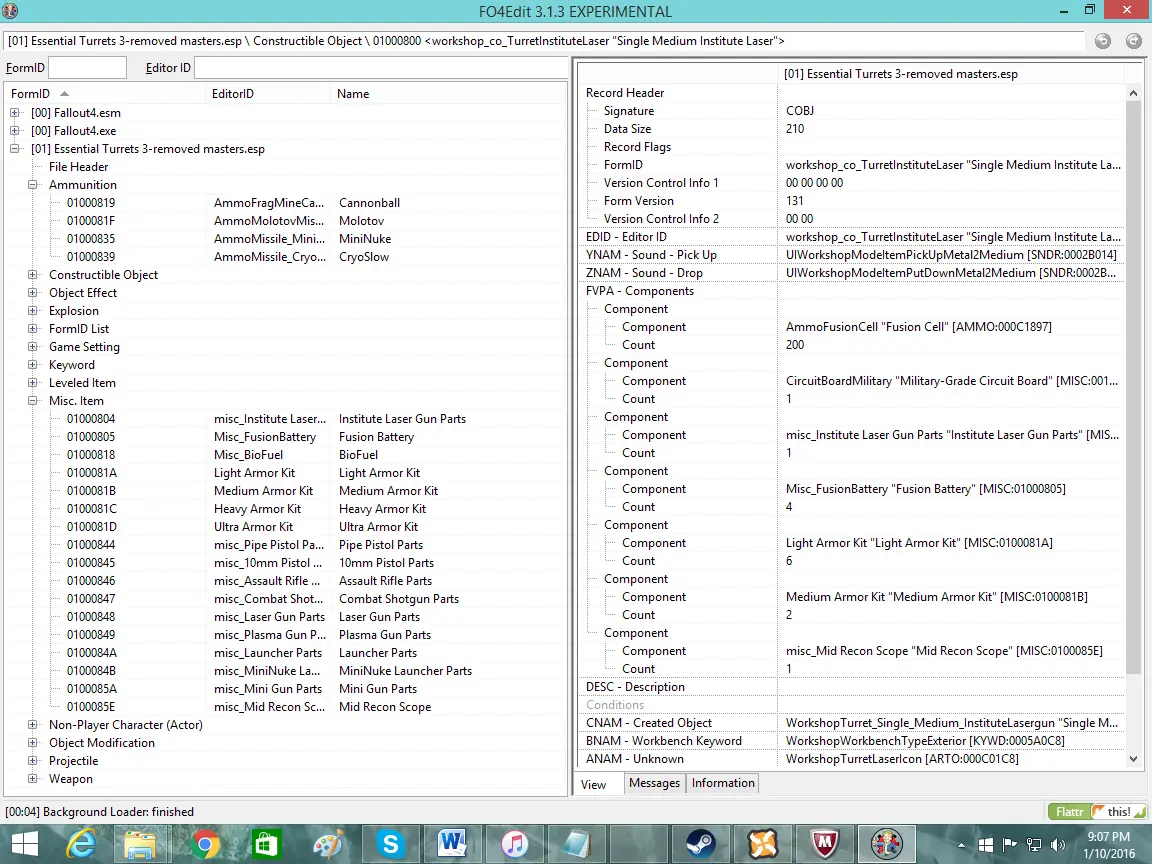Sort by the Name column header
Screen dimensions: 1152x864
448,93
